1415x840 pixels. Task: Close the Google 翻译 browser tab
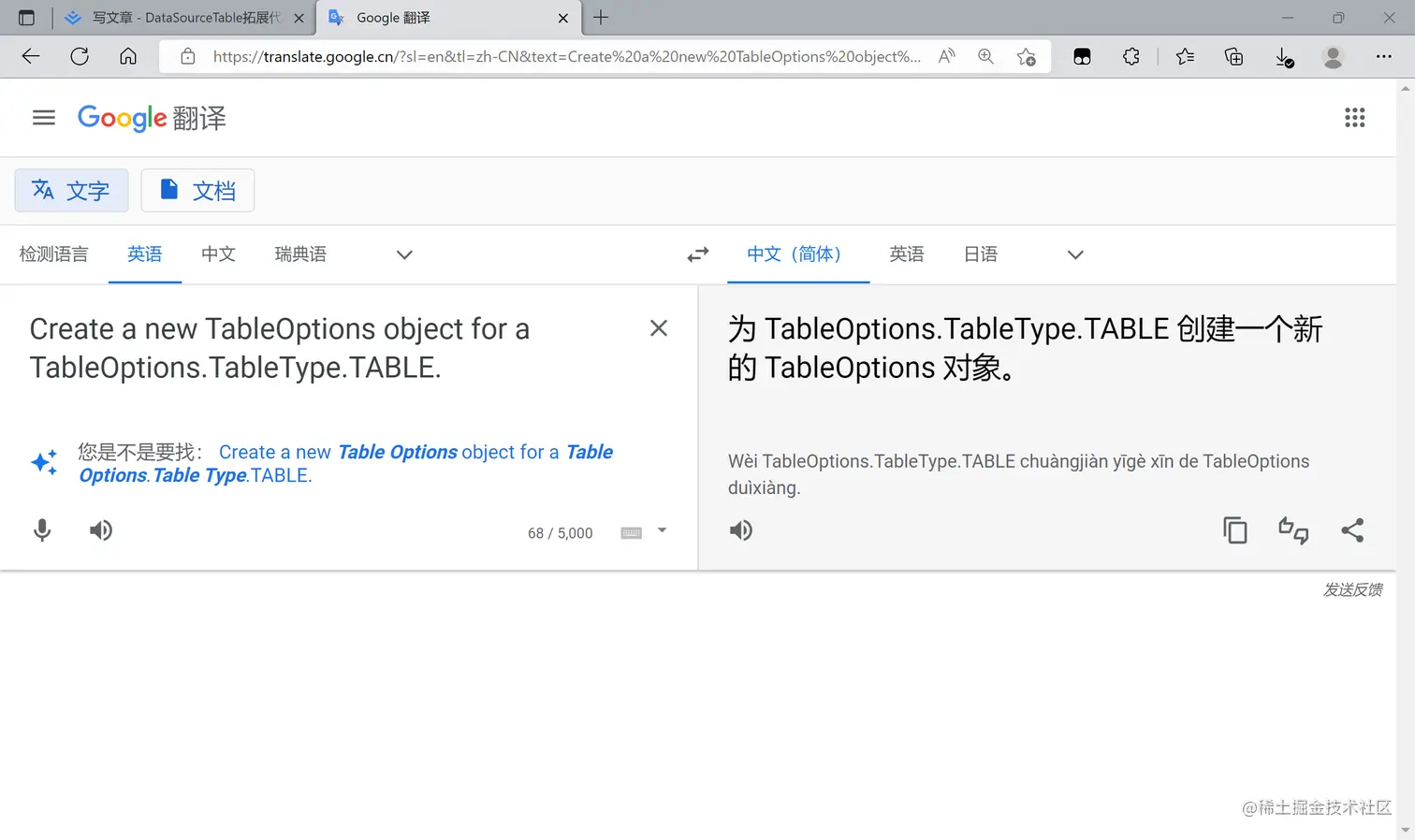pyautogui.click(x=563, y=18)
